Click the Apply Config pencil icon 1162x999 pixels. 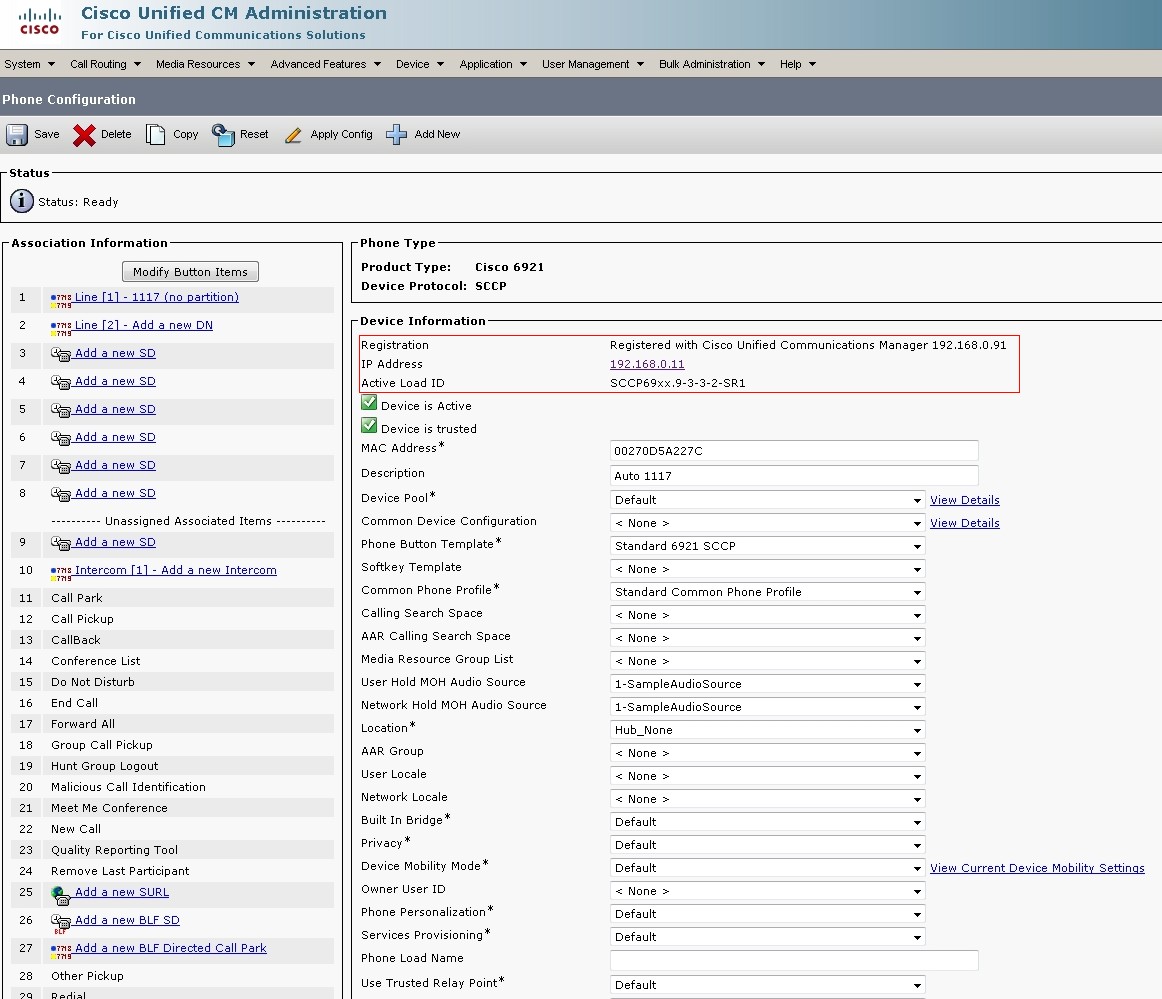point(293,135)
